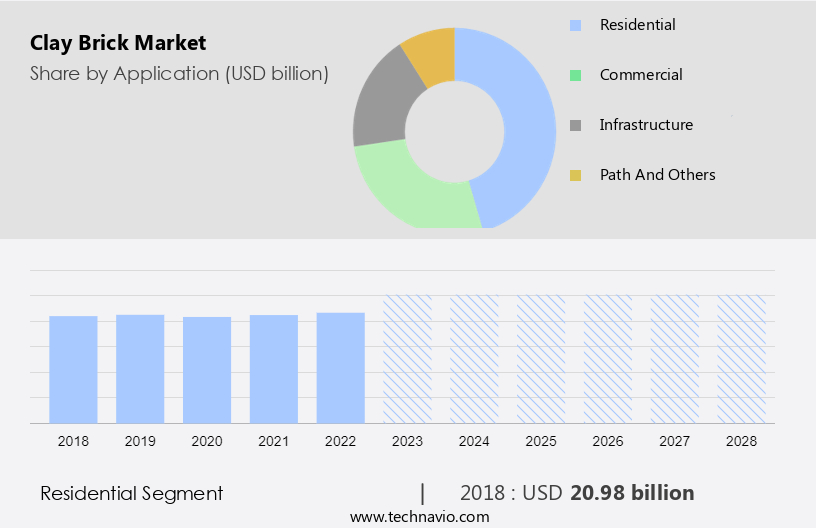
Task: Click the 2020 axis label
Action: point(207,441)
